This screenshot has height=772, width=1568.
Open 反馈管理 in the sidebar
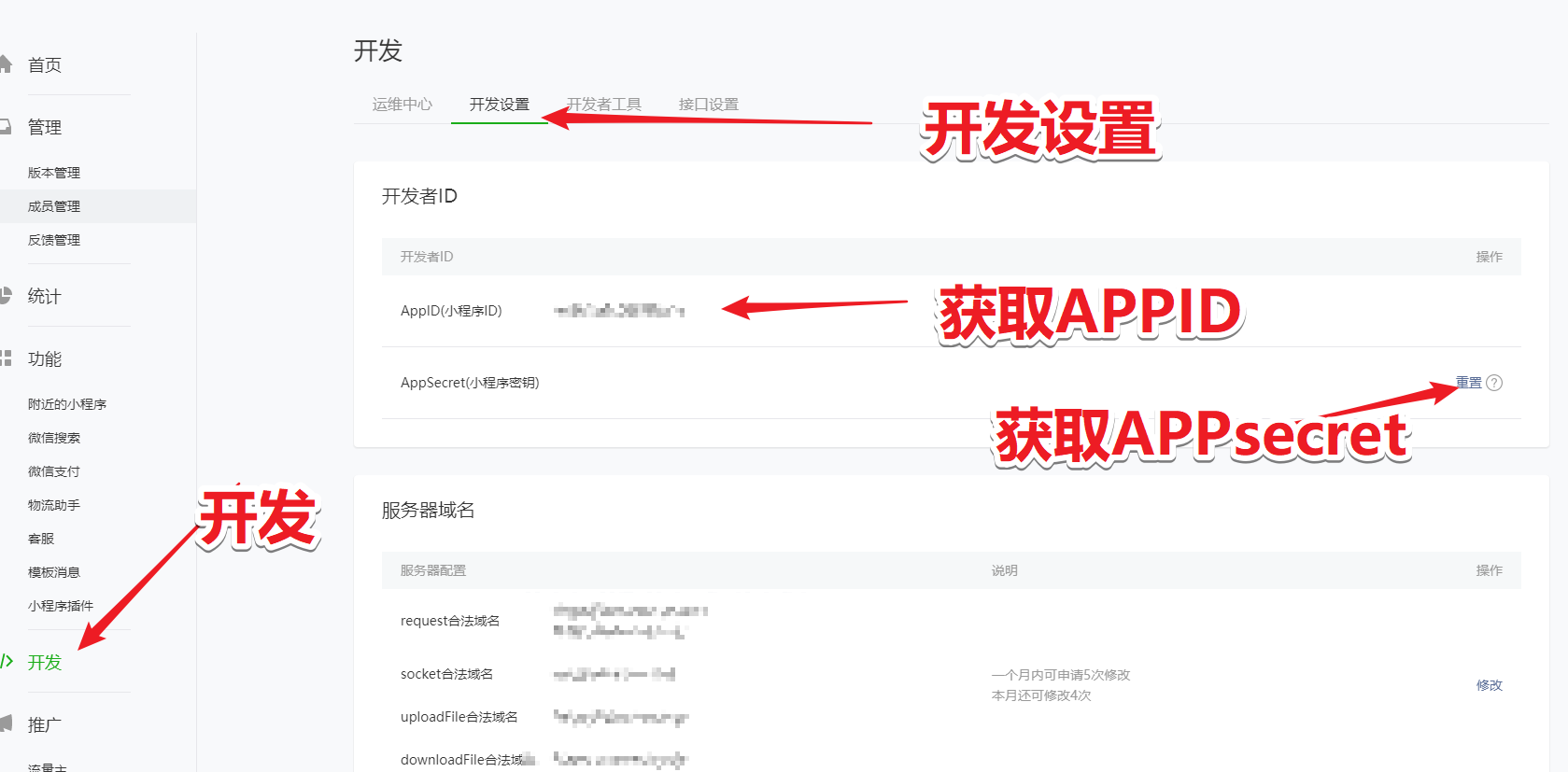(x=54, y=240)
